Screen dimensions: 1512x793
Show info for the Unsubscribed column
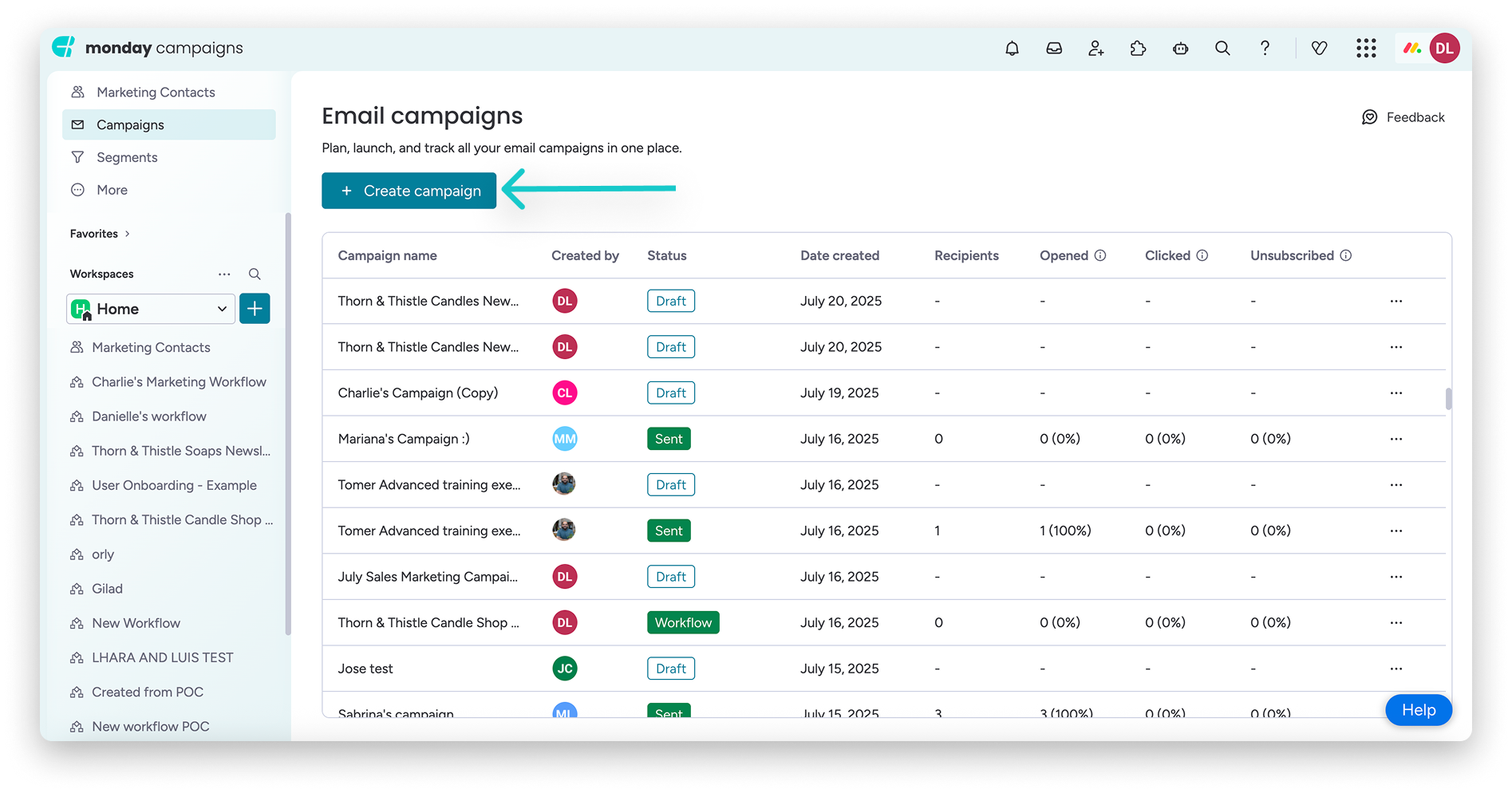(x=1346, y=255)
